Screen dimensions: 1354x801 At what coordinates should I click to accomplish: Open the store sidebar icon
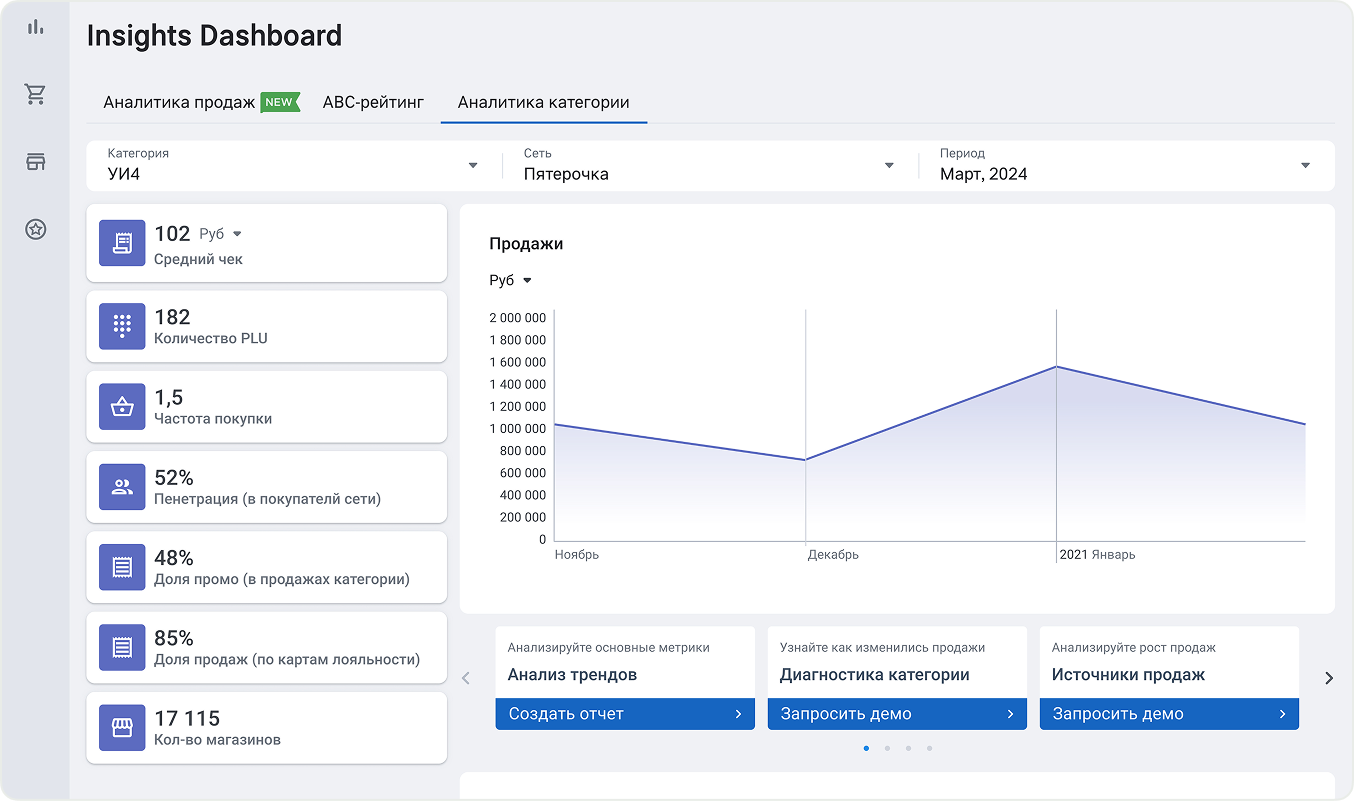tap(36, 162)
